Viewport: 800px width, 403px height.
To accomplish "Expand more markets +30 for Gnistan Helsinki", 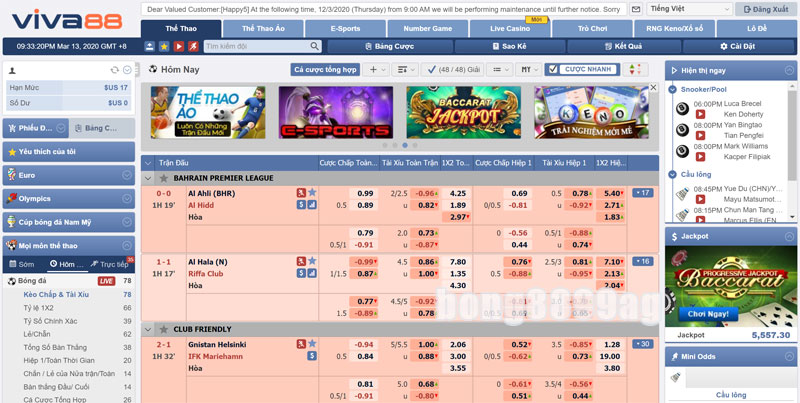I will point(642,344).
